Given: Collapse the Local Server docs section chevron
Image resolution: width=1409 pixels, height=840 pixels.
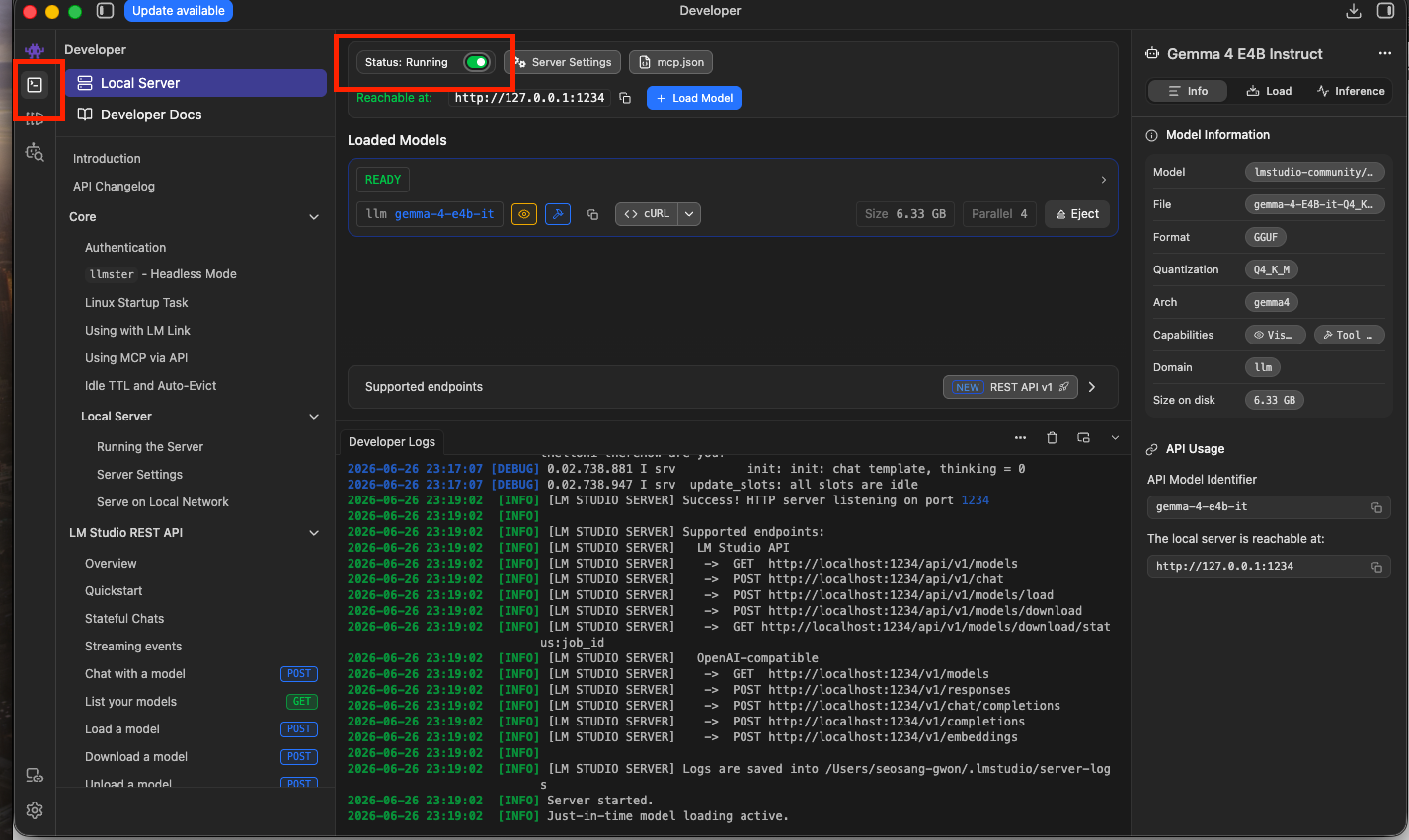Looking at the screenshot, I should pyautogui.click(x=314, y=417).
